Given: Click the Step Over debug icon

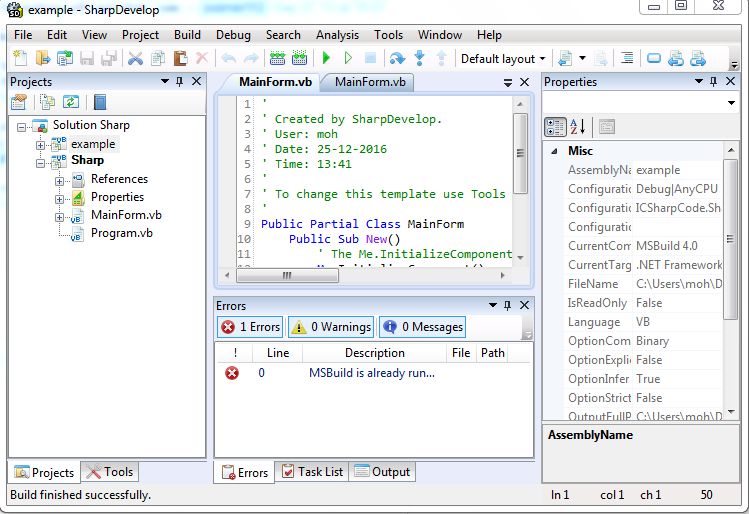Looking at the screenshot, I should tap(397, 58).
